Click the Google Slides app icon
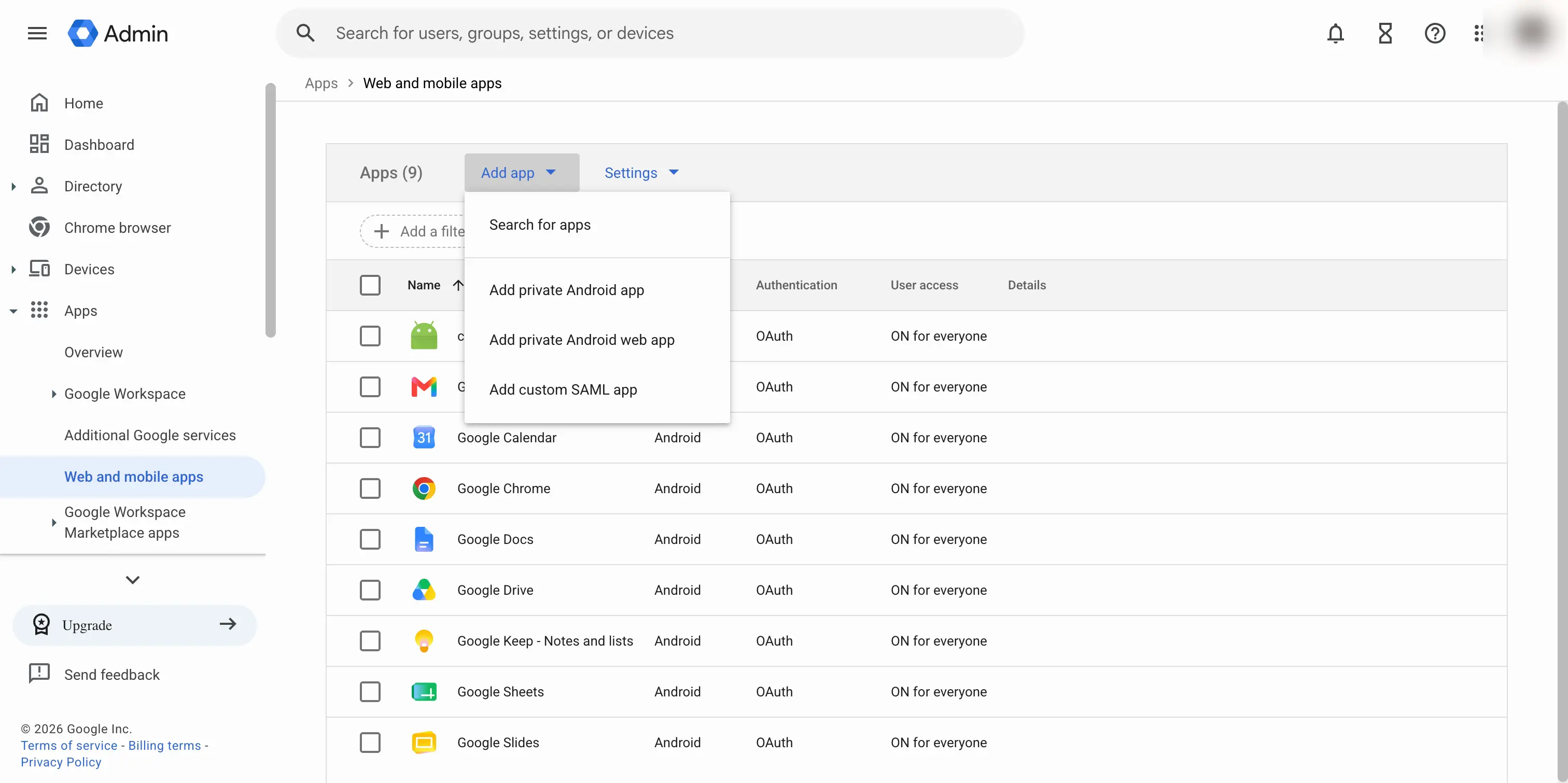Image resolution: width=1568 pixels, height=783 pixels. click(x=424, y=742)
